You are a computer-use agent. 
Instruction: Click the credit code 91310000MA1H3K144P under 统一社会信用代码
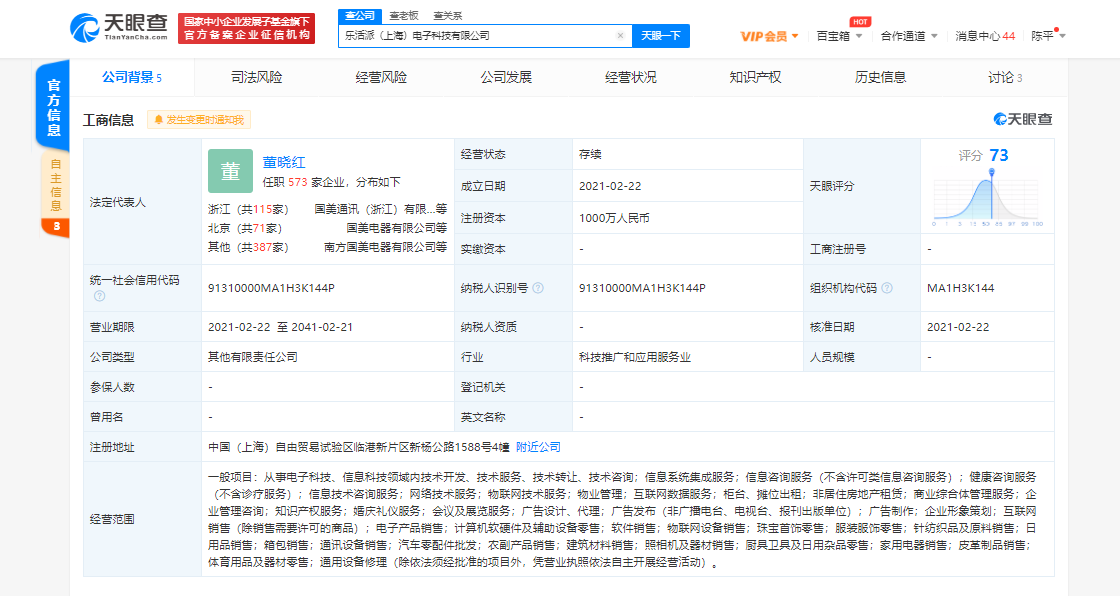coord(271,288)
